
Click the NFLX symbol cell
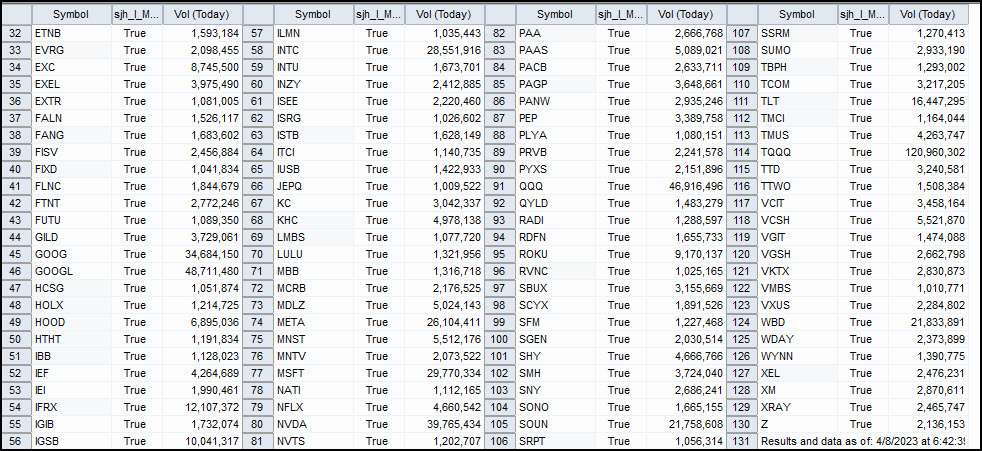coord(313,407)
